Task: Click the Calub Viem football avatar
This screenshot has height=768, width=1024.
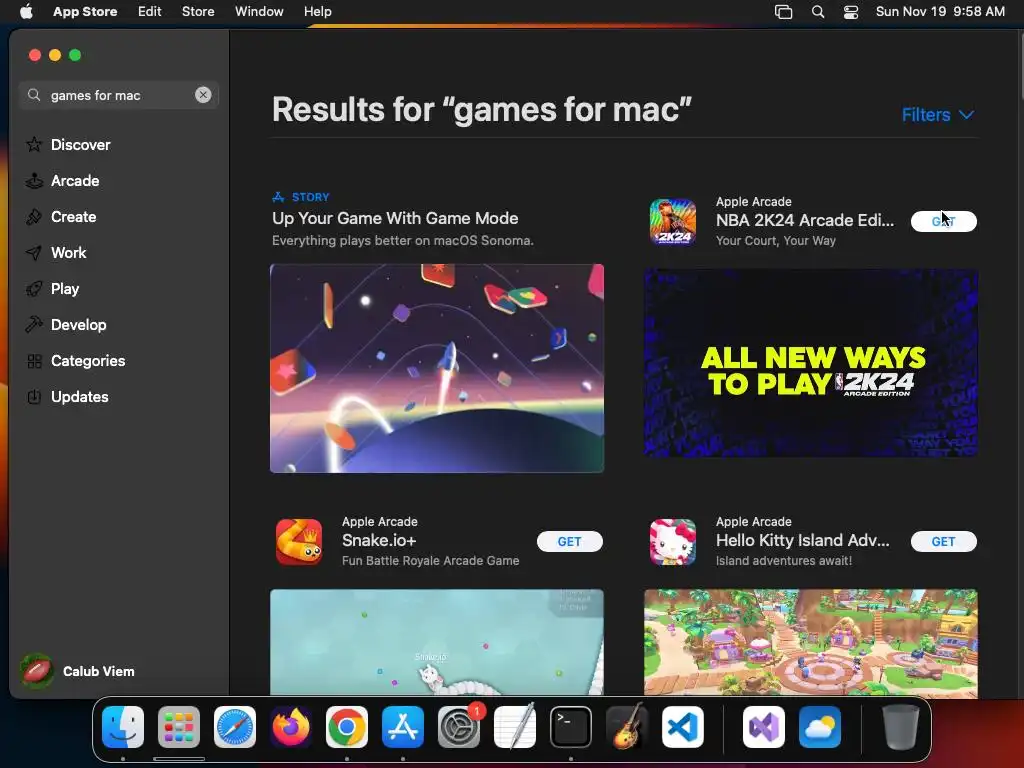Action: click(x=37, y=671)
